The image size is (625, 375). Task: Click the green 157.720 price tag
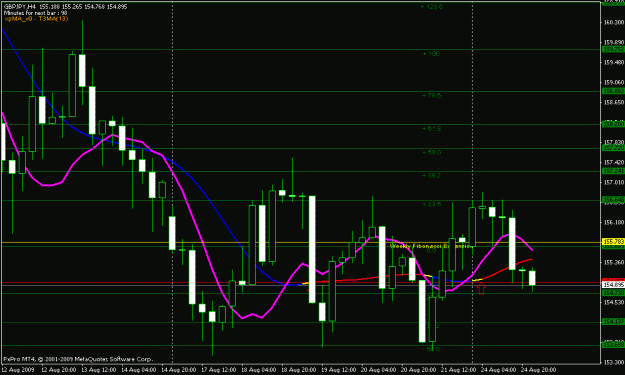click(613, 148)
